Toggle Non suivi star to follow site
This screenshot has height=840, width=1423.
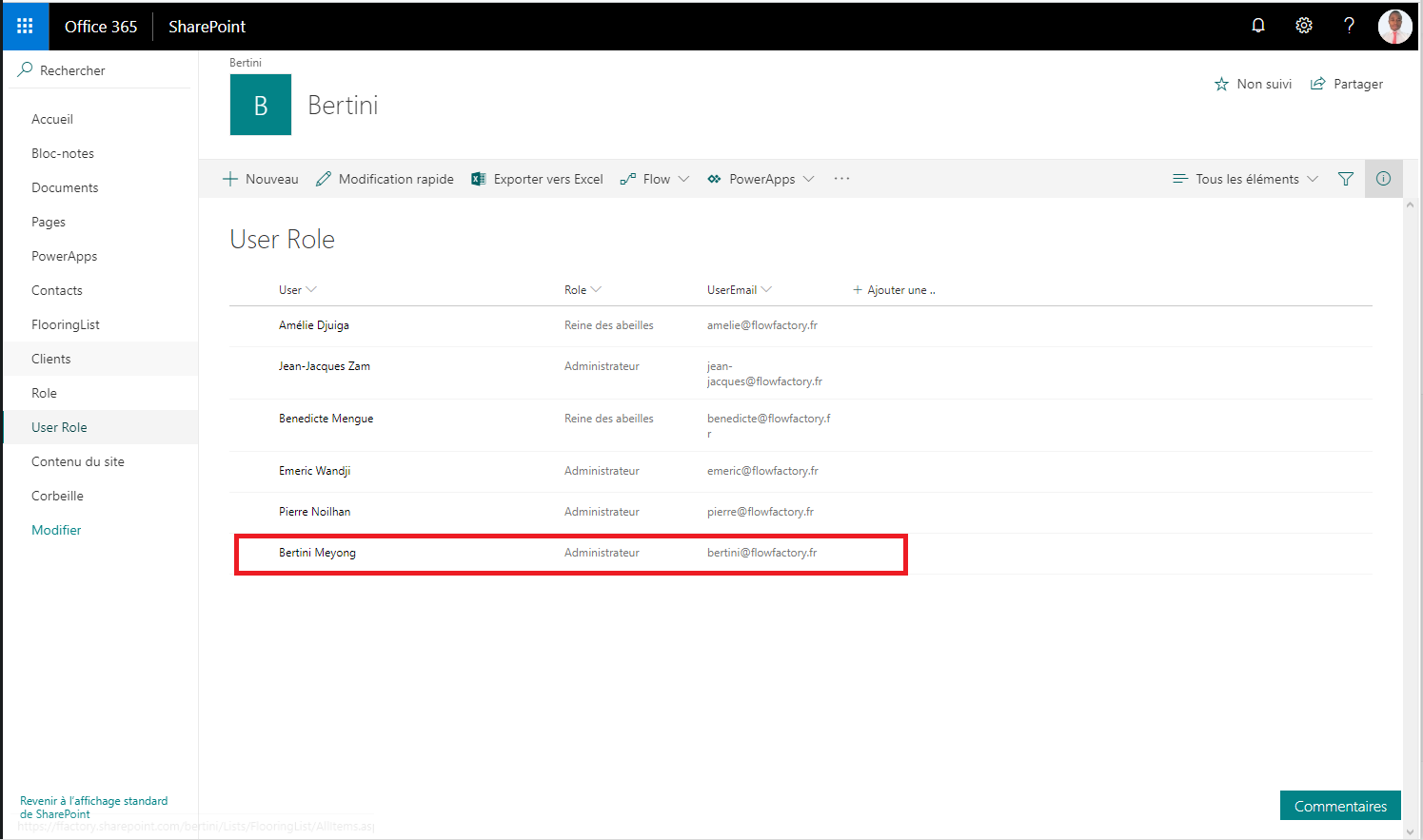pos(1253,84)
